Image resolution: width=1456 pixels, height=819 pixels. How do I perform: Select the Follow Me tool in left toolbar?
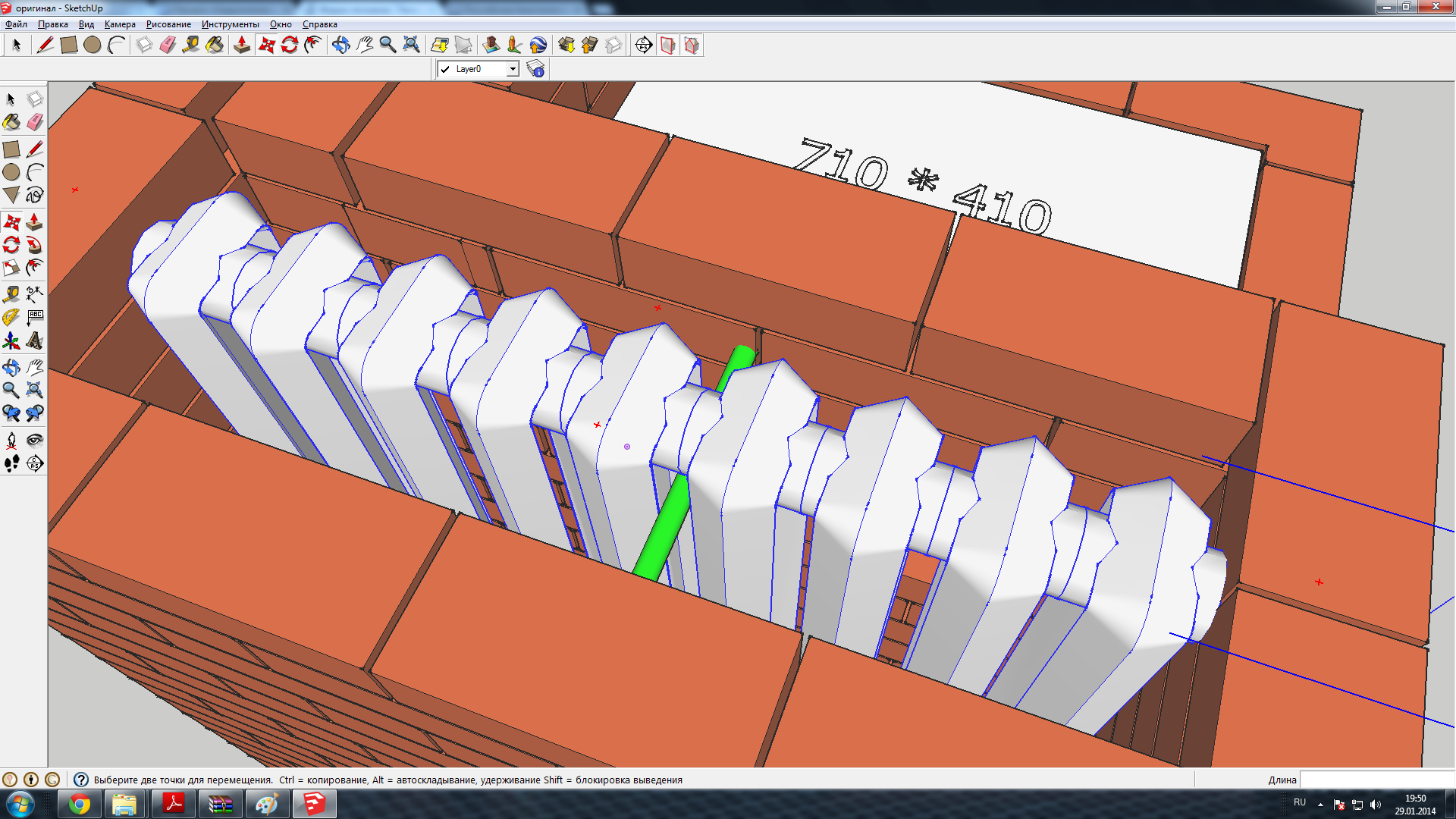[x=34, y=245]
